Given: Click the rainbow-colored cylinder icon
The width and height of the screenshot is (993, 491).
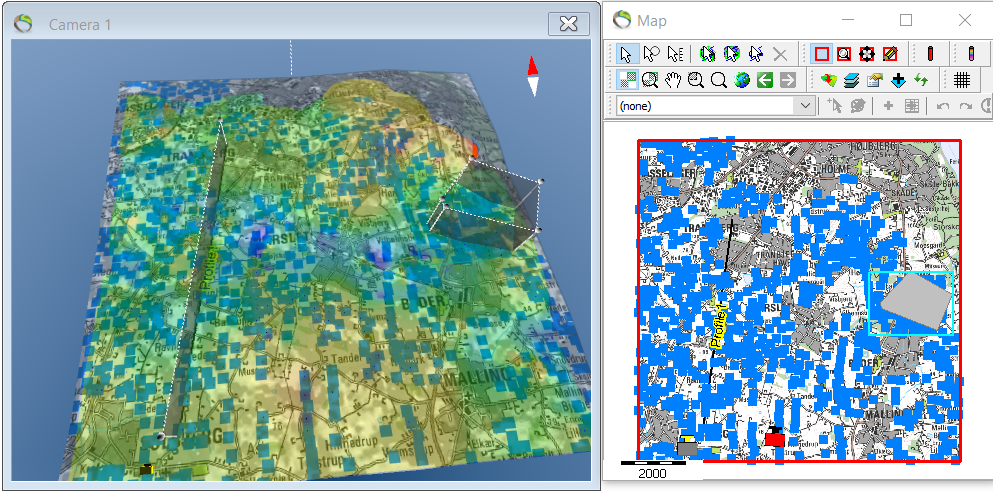Looking at the screenshot, I should click(971, 54).
